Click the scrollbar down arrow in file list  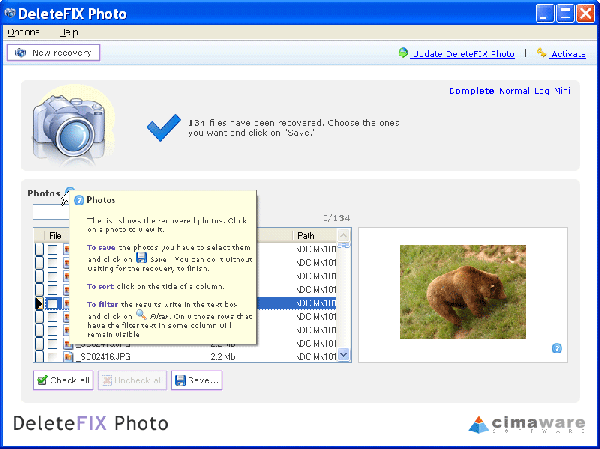(x=343, y=354)
